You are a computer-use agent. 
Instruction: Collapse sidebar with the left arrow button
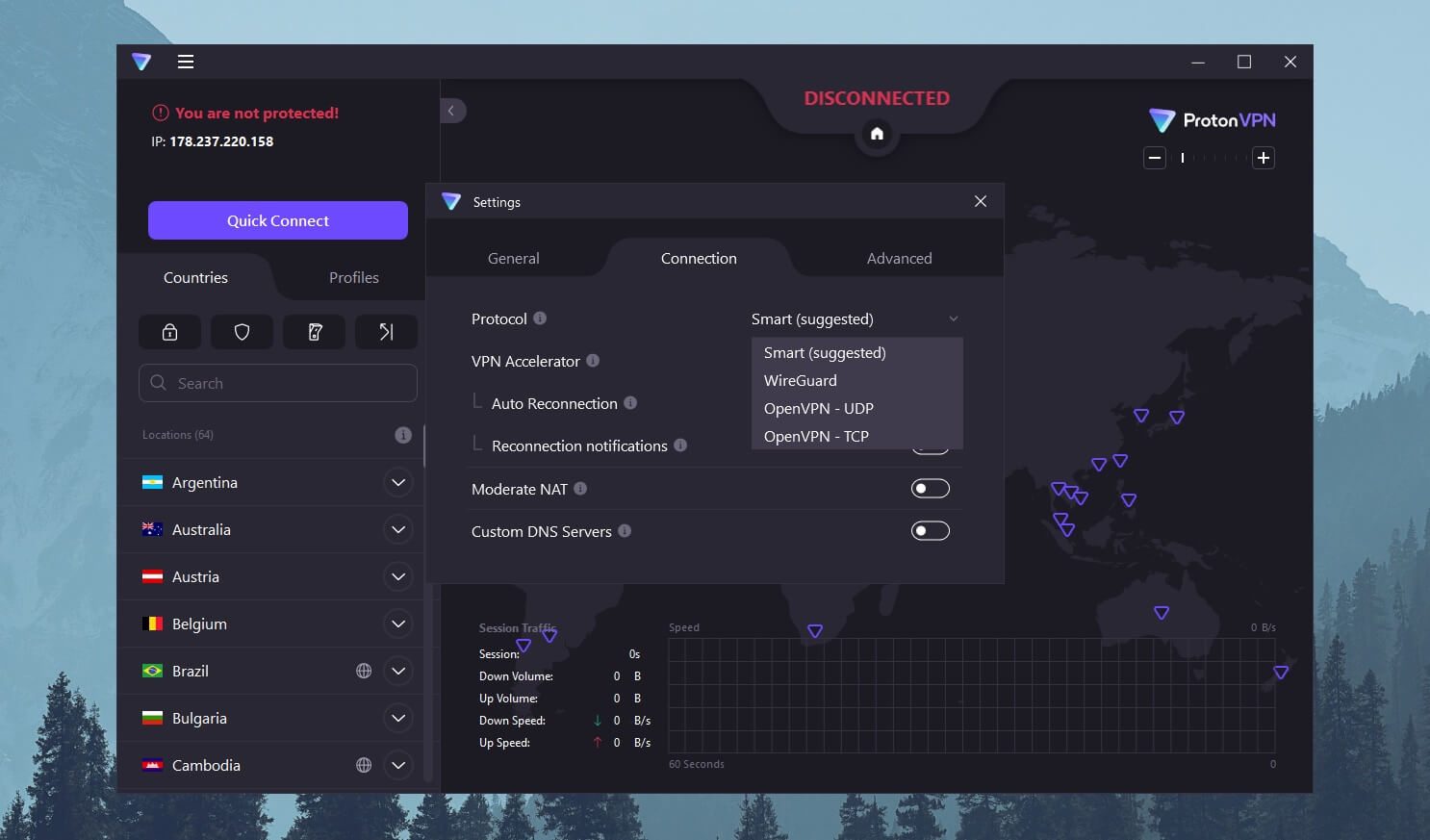coord(452,111)
